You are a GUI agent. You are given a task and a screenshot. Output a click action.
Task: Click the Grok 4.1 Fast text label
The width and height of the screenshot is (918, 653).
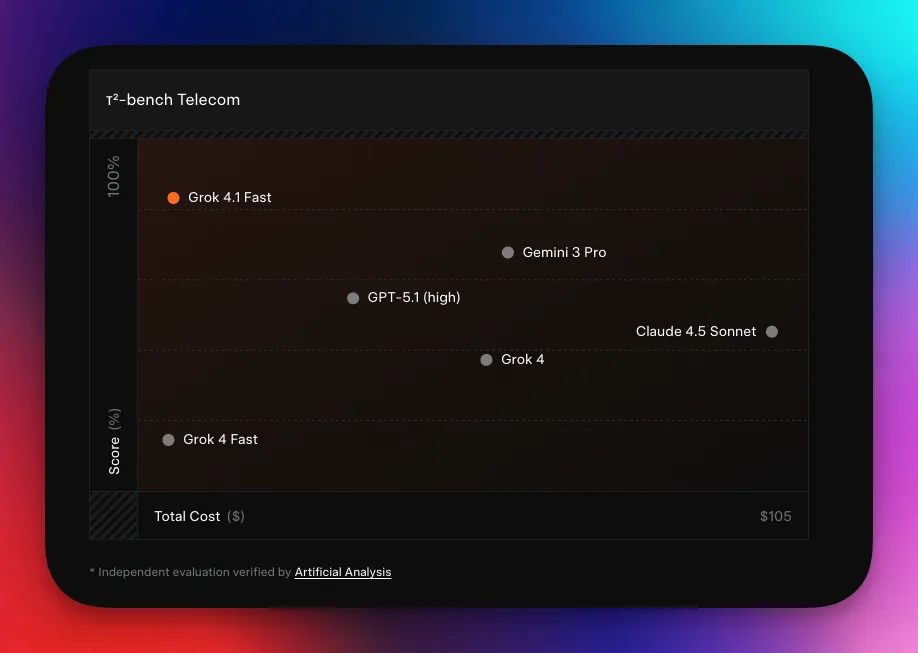[229, 198]
